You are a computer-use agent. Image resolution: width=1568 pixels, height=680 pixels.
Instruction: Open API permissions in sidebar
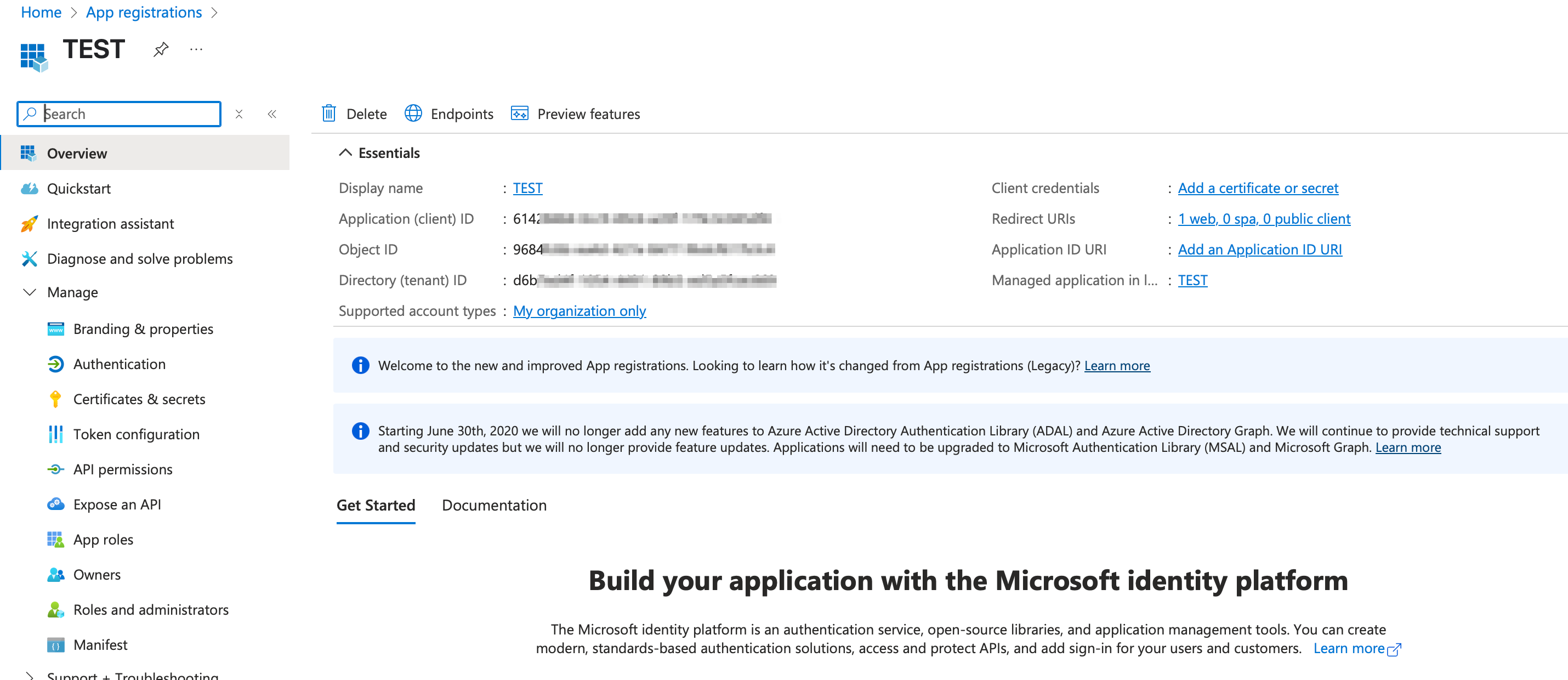(122, 469)
